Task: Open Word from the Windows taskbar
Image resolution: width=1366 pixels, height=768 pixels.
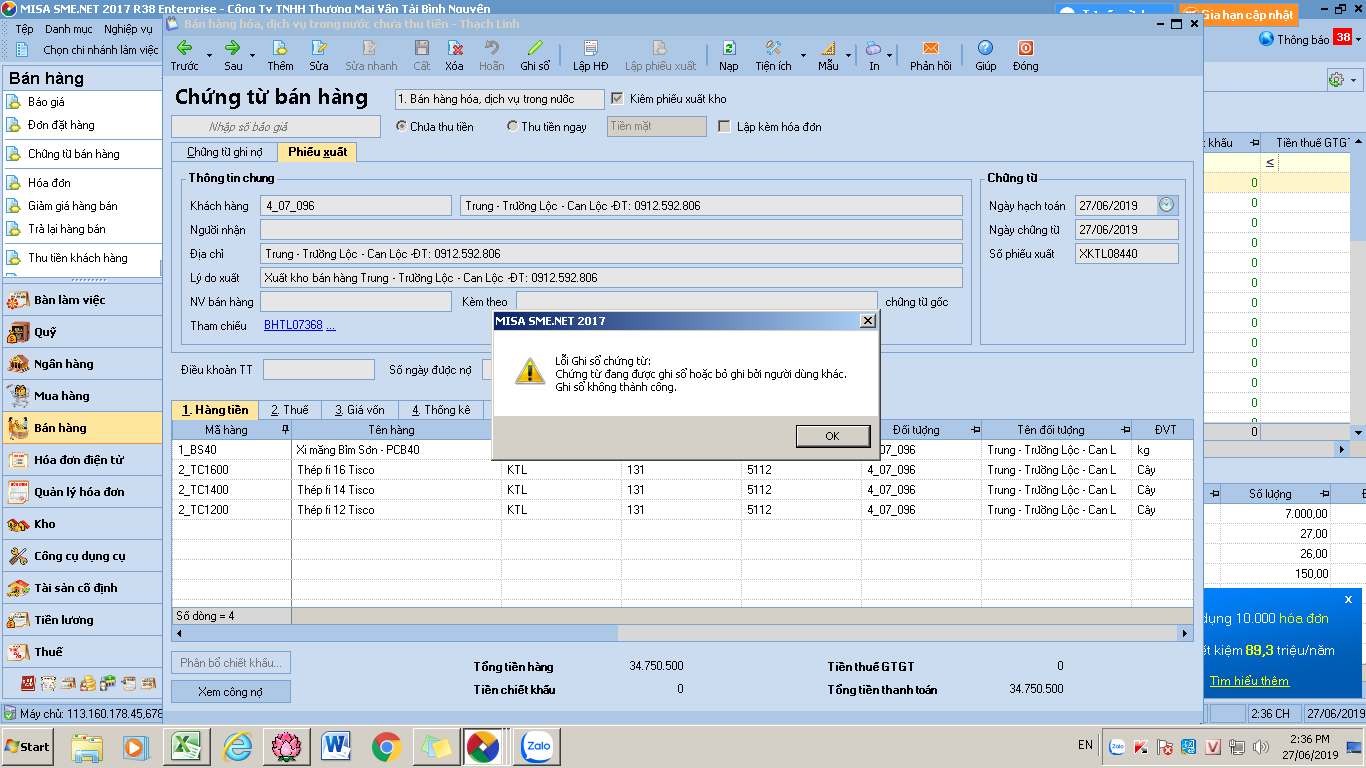Action: coord(336,747)
